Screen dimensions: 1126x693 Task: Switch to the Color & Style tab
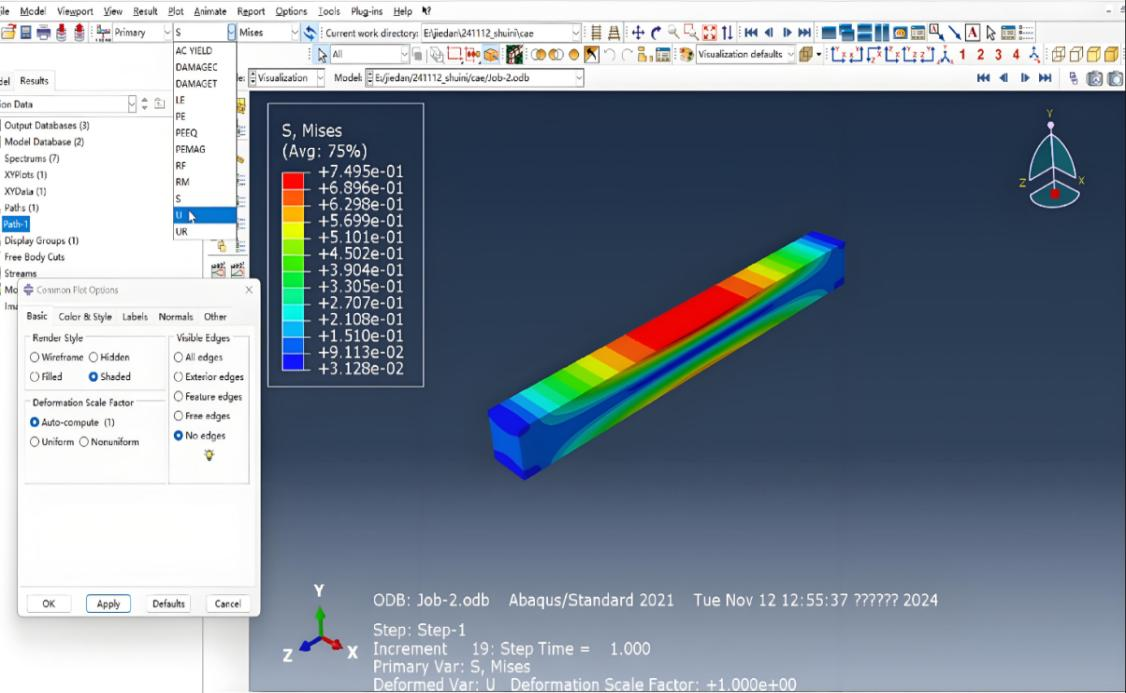point(85,317)
